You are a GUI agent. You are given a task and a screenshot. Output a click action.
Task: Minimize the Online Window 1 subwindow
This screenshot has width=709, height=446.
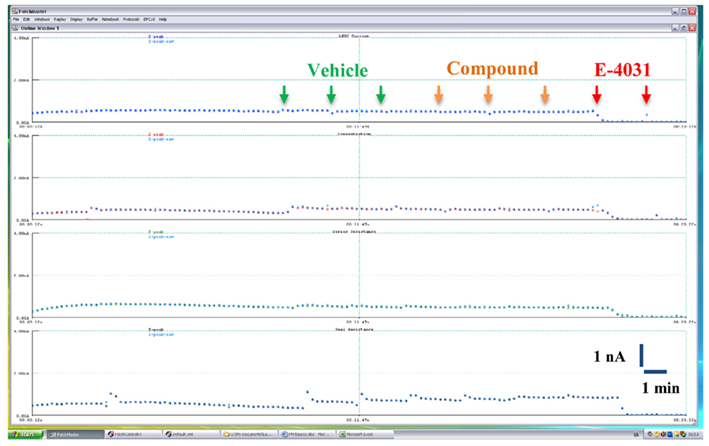coord(675,28)
